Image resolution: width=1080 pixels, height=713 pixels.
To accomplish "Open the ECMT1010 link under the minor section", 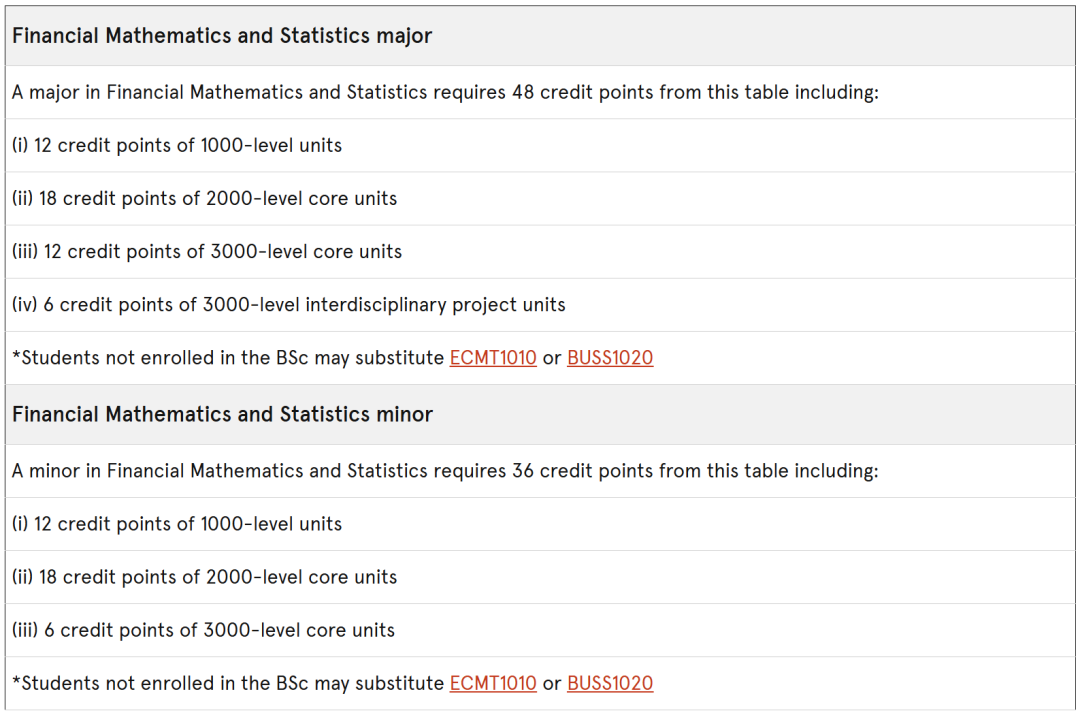I will coord(493,683).
